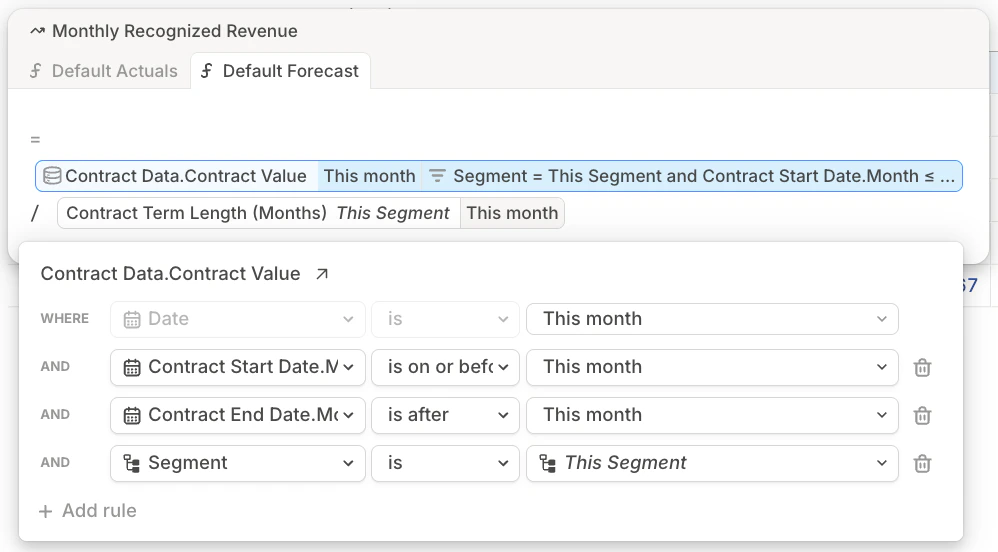The image size is (998, 552).
Task: Remove the Segment filter rule
Action: pyautogui.click(x=922, y=463)
